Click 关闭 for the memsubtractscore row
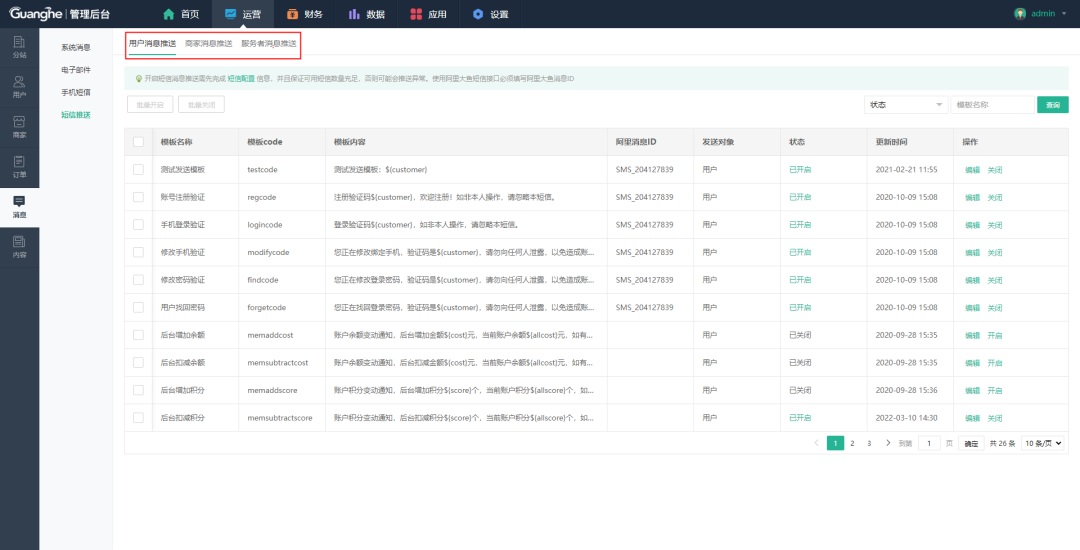This screenshot has width=1080, height=550. click(x=995, y=418)
